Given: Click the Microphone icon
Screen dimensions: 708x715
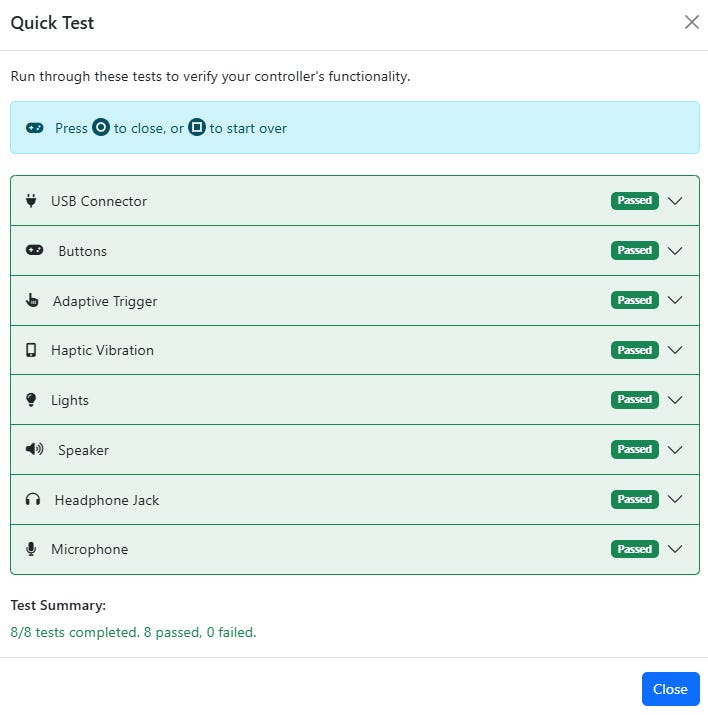Looking at the screenshot, I should pyautogui.click(x=31, y=549).
